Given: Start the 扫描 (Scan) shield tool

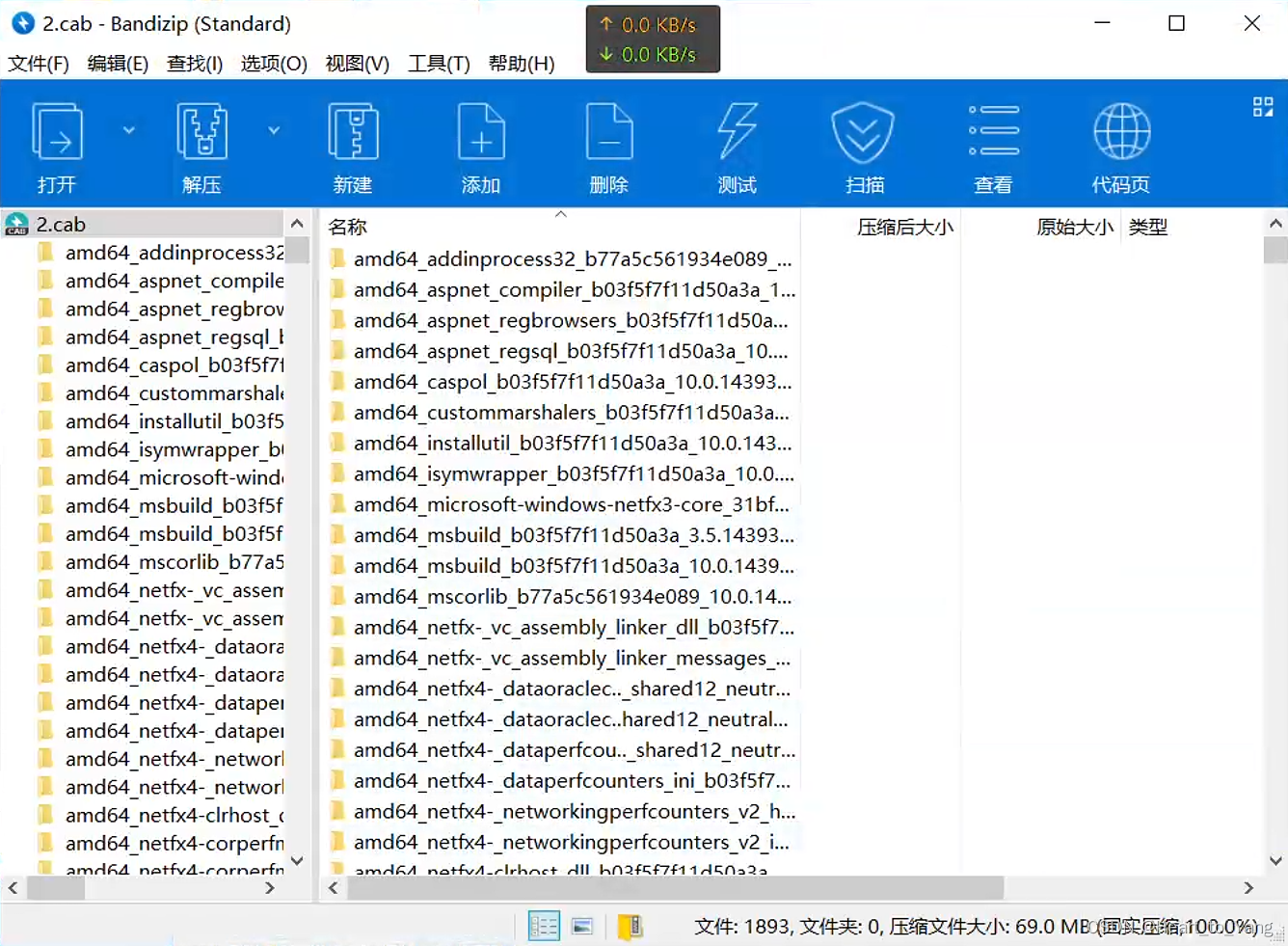Looking at the screenshot, I should click(864, 145).
